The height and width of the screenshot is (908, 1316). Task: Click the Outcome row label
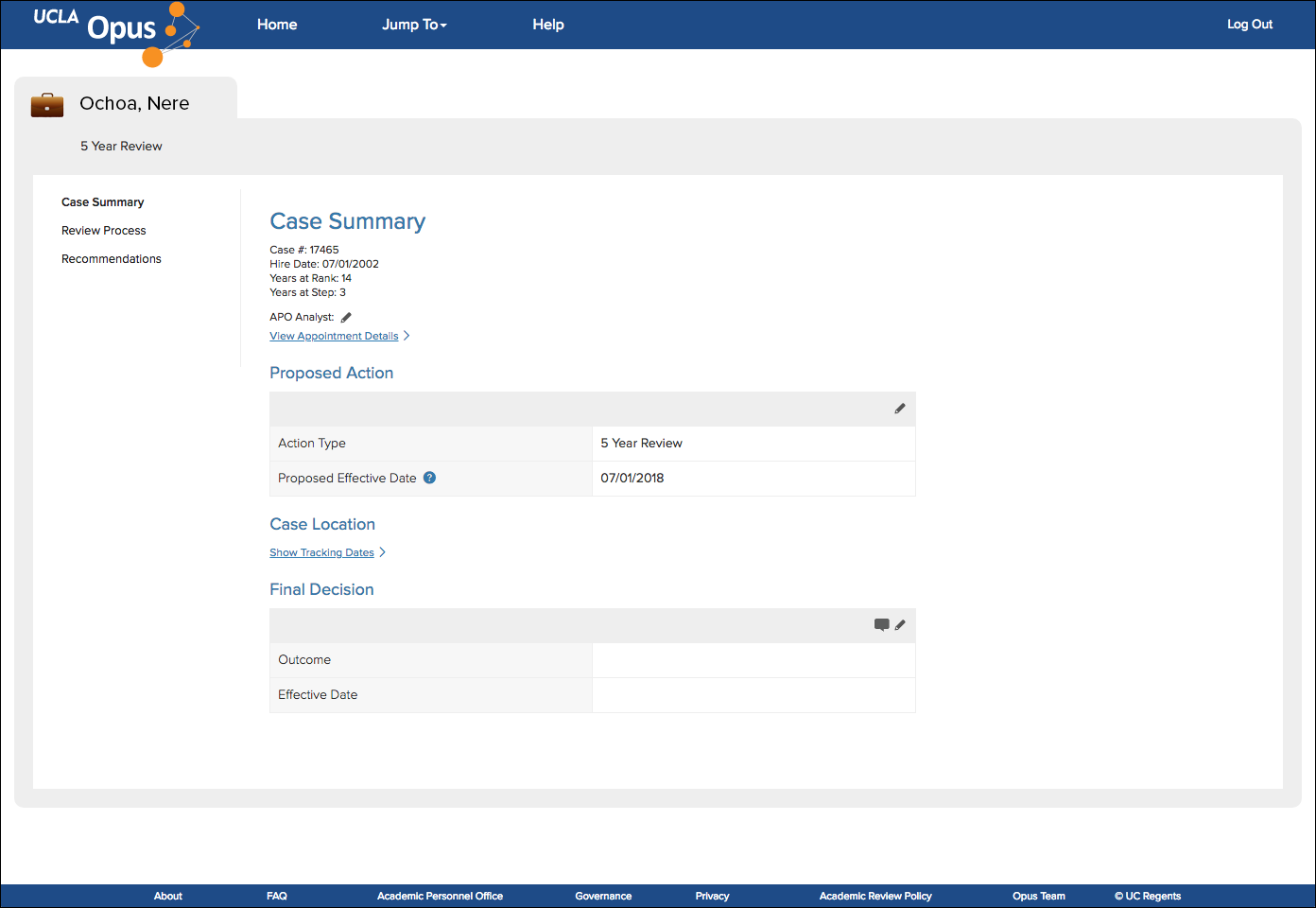[x=304, y=660]
